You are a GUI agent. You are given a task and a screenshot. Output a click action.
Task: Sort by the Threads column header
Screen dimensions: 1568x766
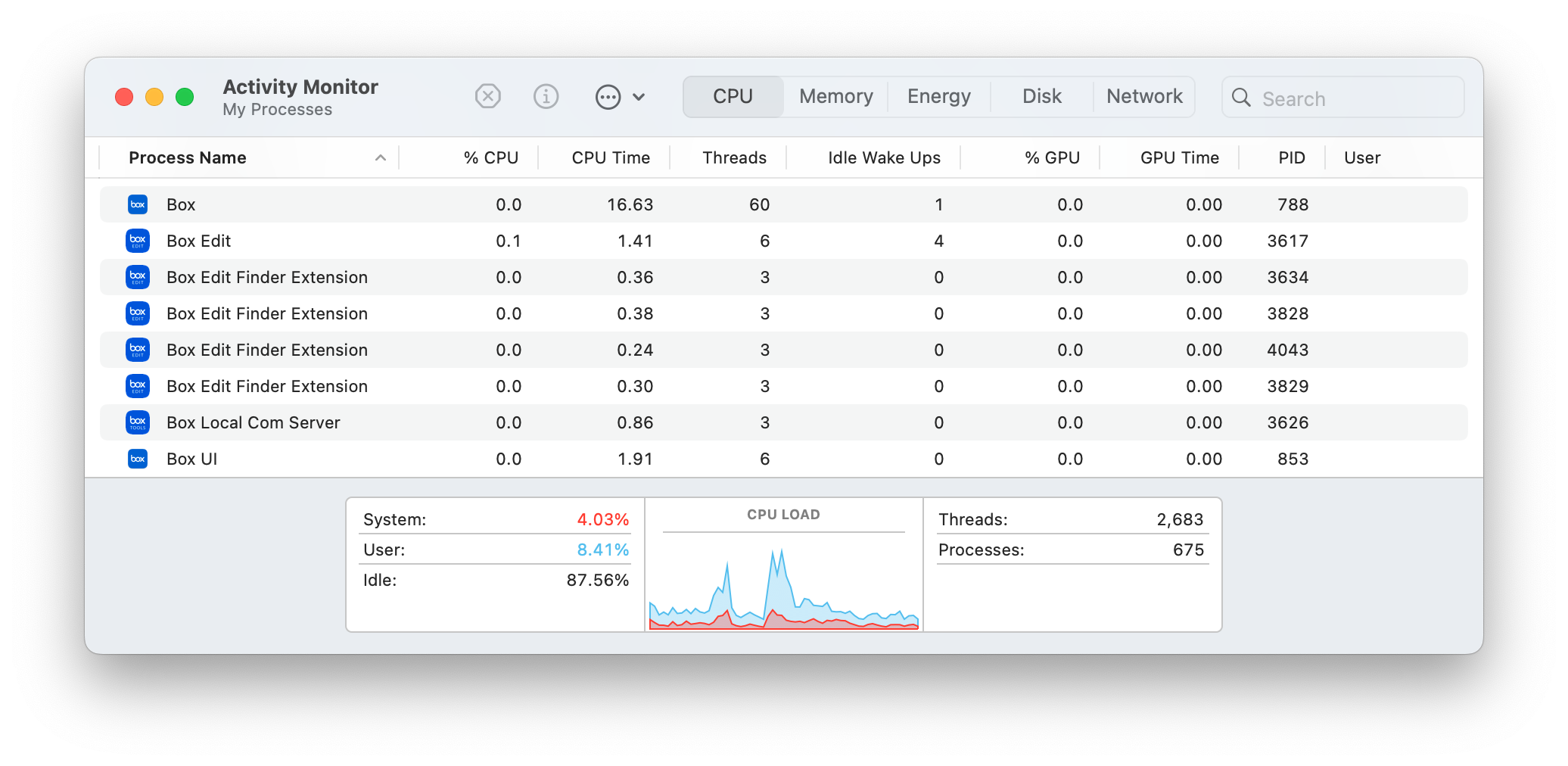click(x=734, y=157)
